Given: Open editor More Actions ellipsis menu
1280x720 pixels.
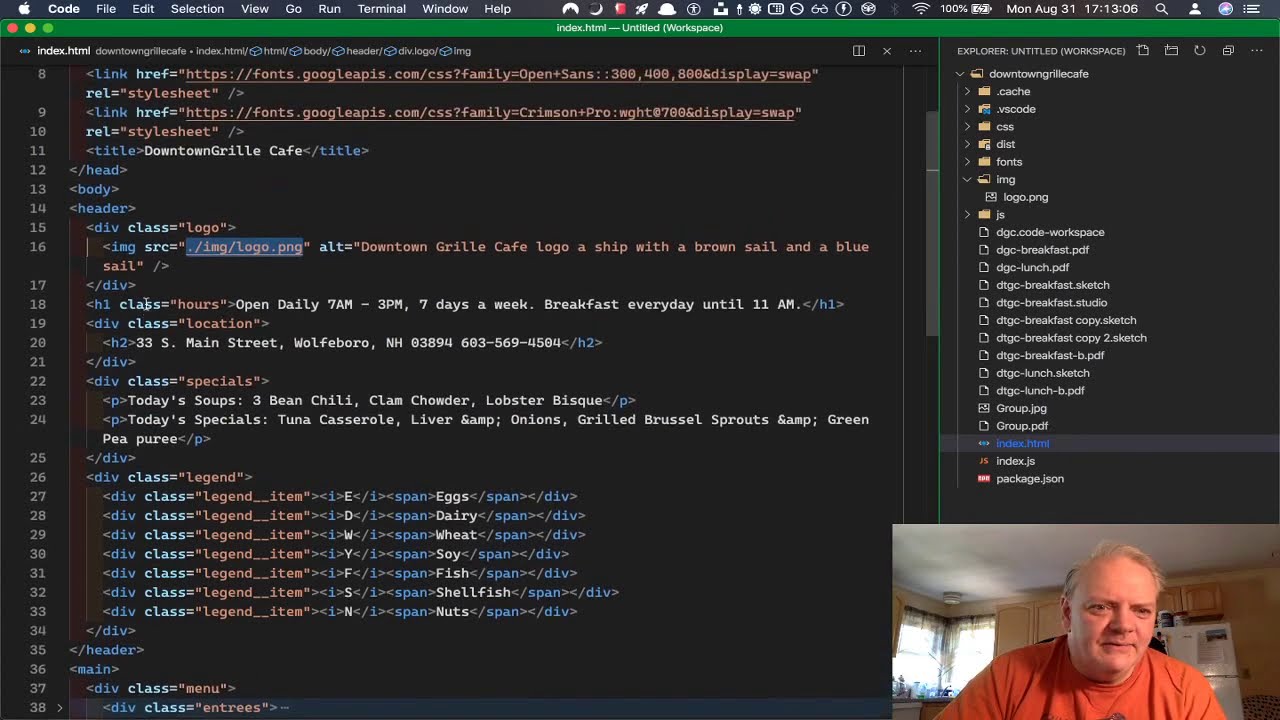Looking at the screenshot, I should (915, 51).
